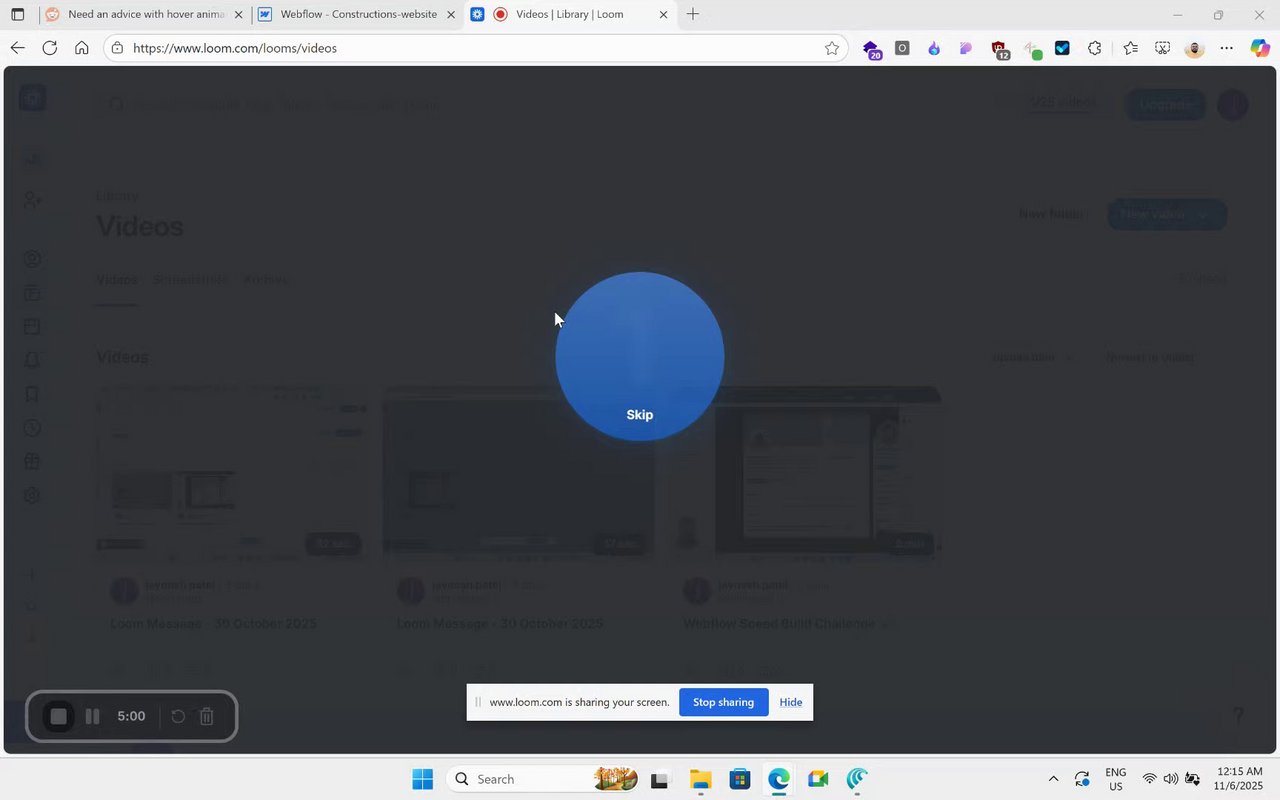Open the tab actions menu icon
This screenshot has height=800, width=1280.
point(18,15)
